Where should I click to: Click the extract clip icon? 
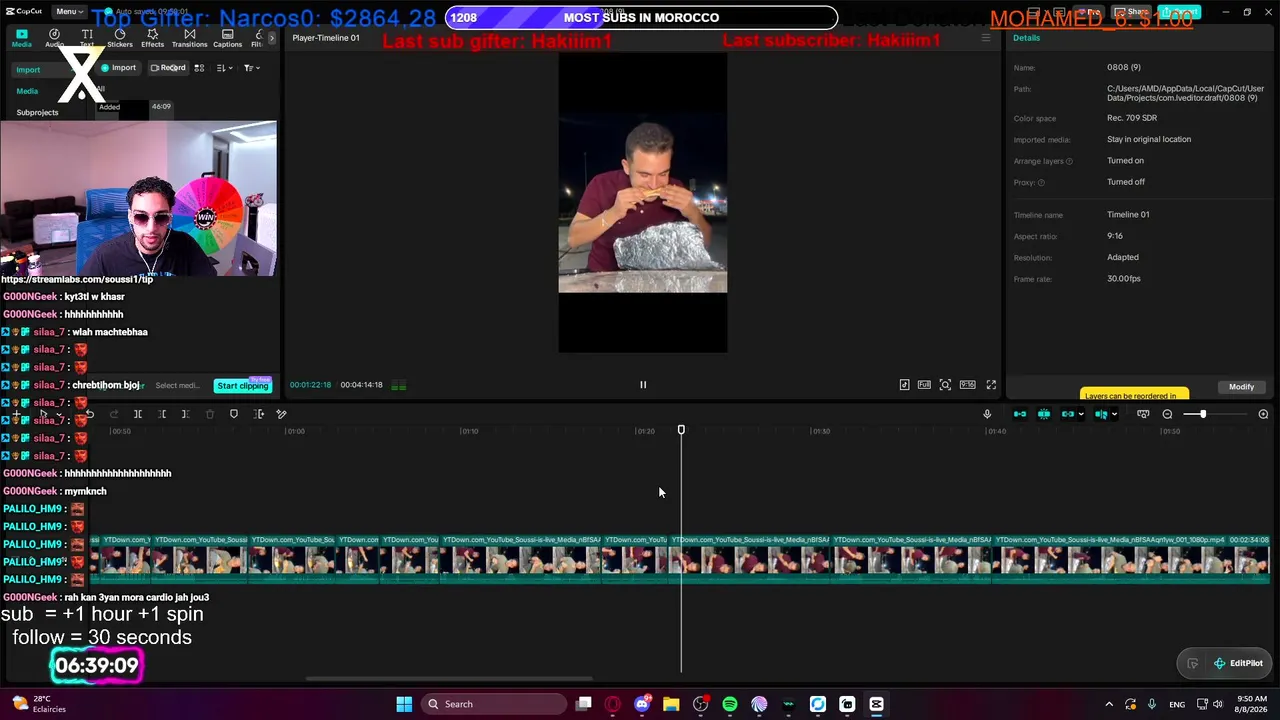tap(258, 414)
